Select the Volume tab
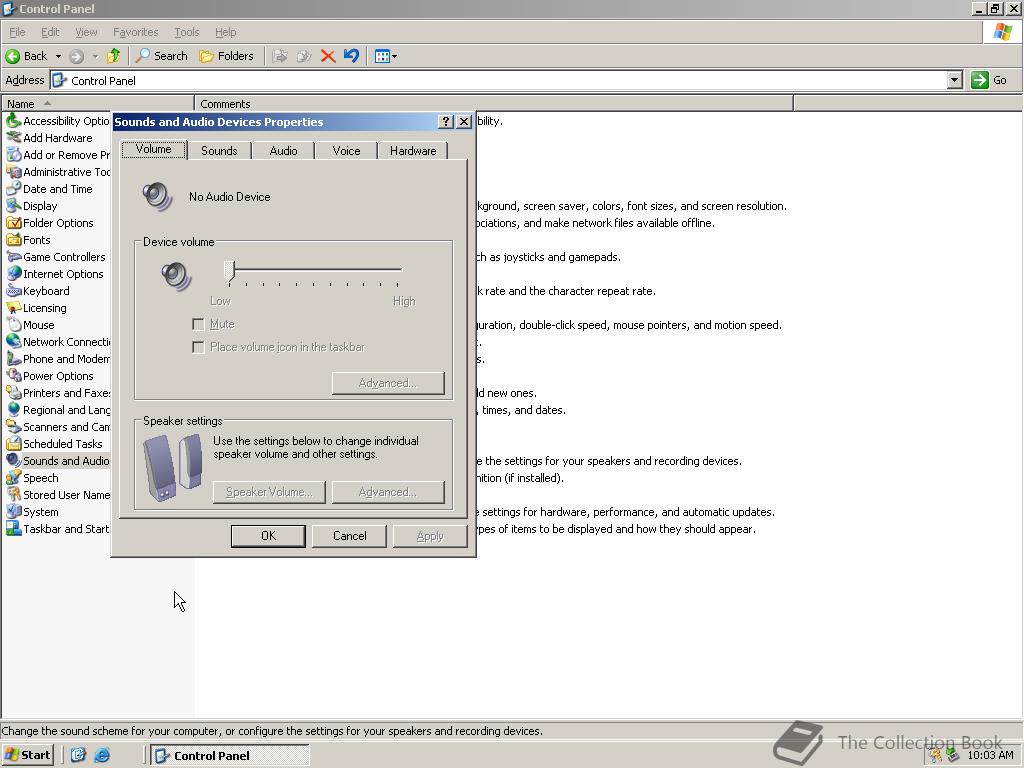Viewport: 1024px width, 768px height. click(x=153, y=150)
